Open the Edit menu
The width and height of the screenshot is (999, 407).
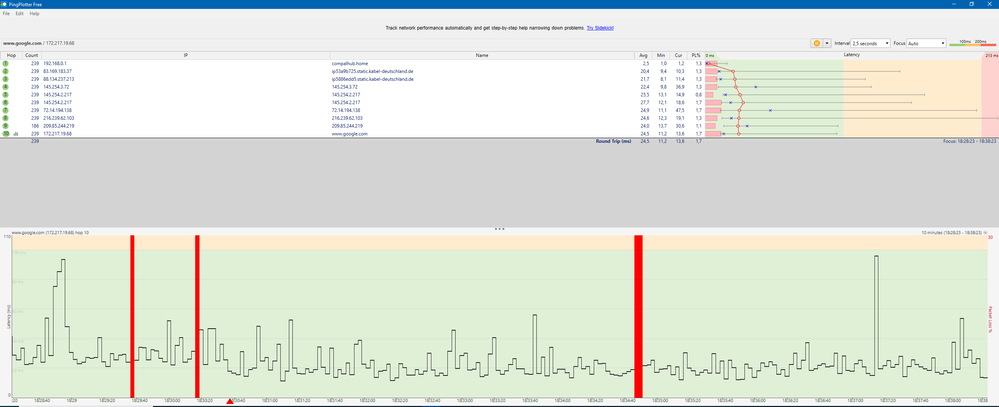coord(20,13)
